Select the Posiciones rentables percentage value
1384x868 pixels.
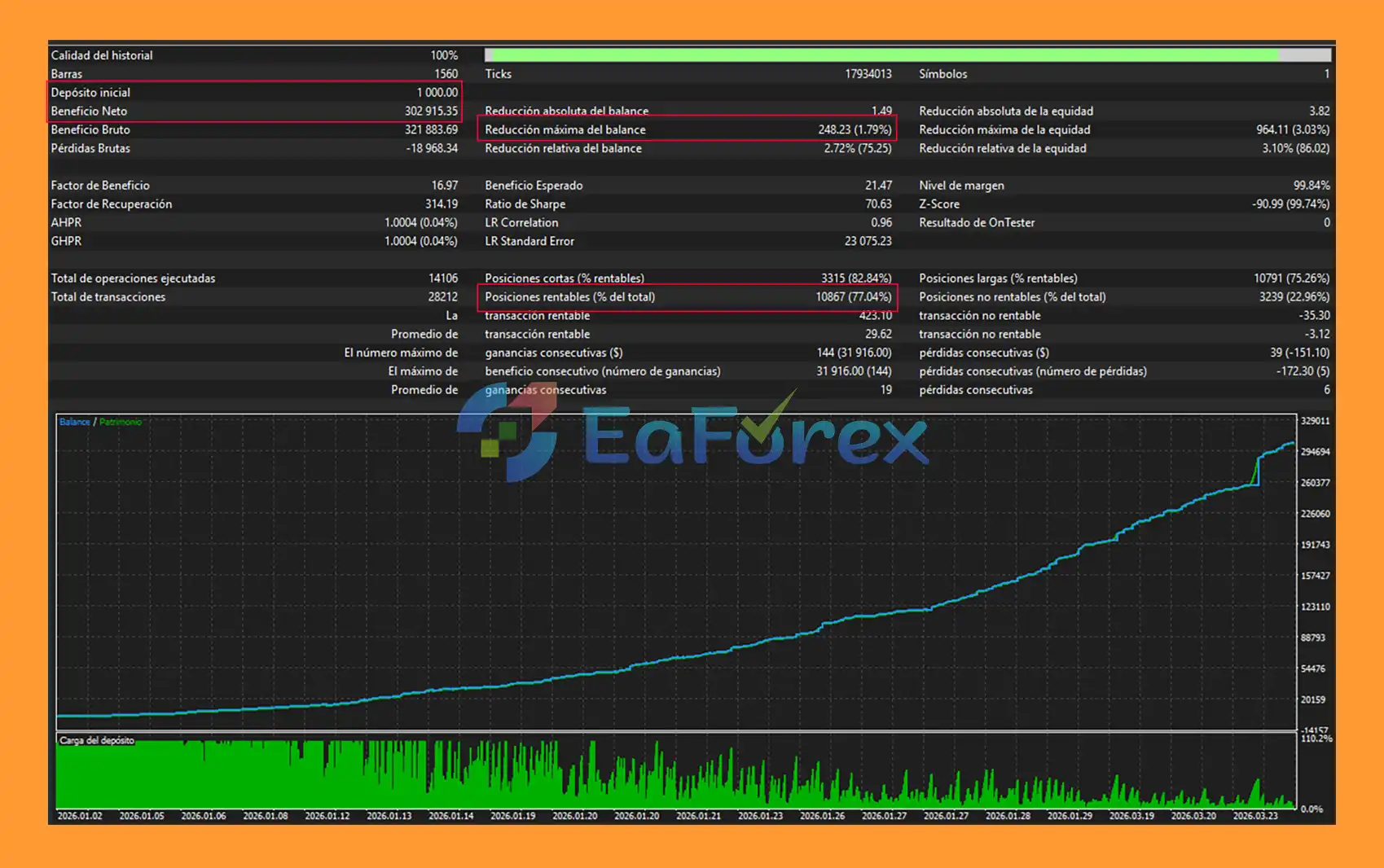(x=854, y=297)
